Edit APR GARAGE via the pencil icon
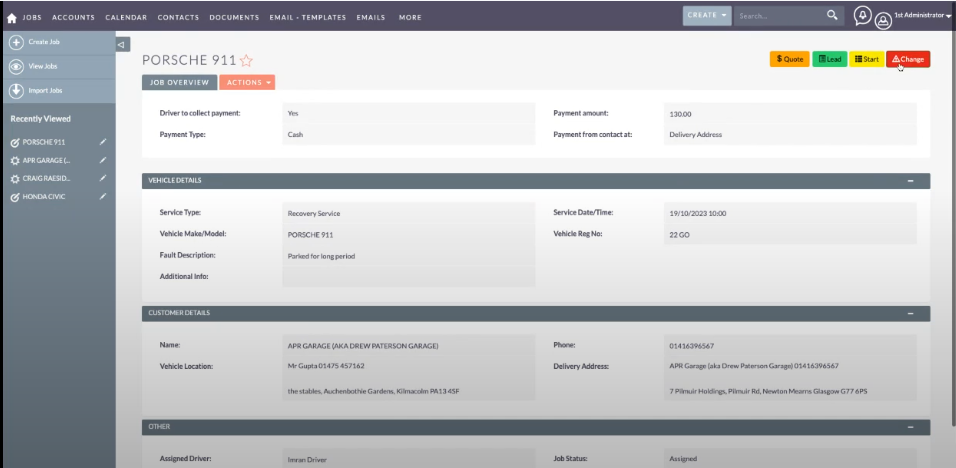Viewport: 956px width, 468px height. coord(103,160)
